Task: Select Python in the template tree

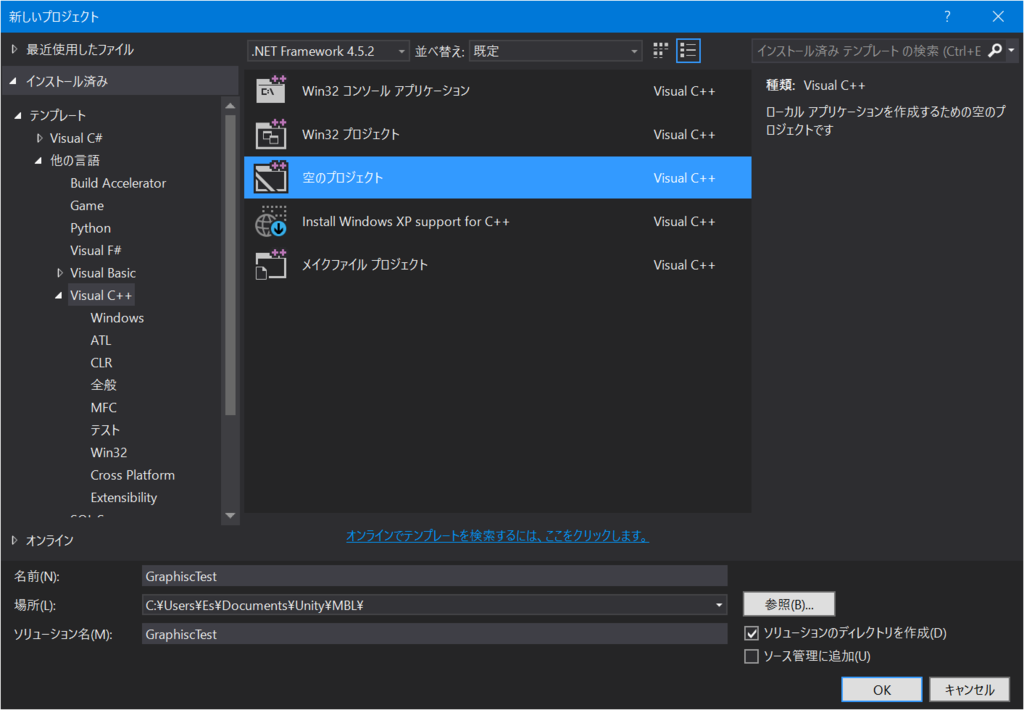Action: click(x=90, y=228)
